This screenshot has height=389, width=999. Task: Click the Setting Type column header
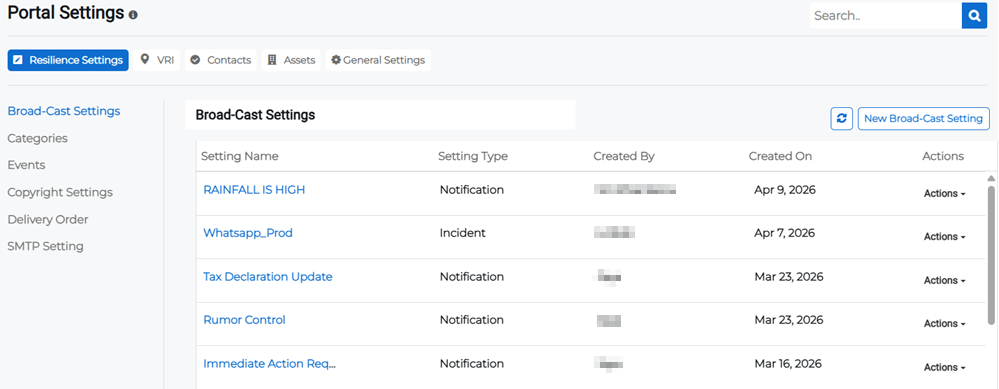tap(473, 156)
